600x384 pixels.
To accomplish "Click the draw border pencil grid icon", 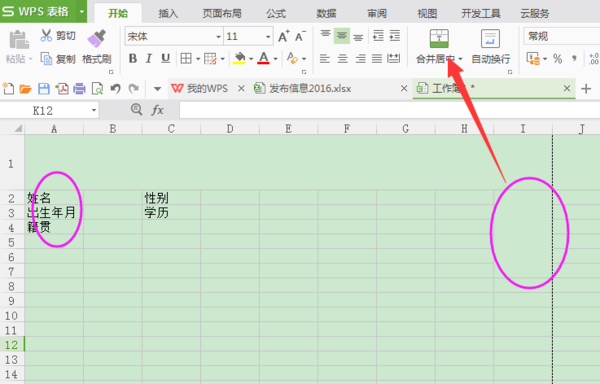I will click(x=210, y=59).
